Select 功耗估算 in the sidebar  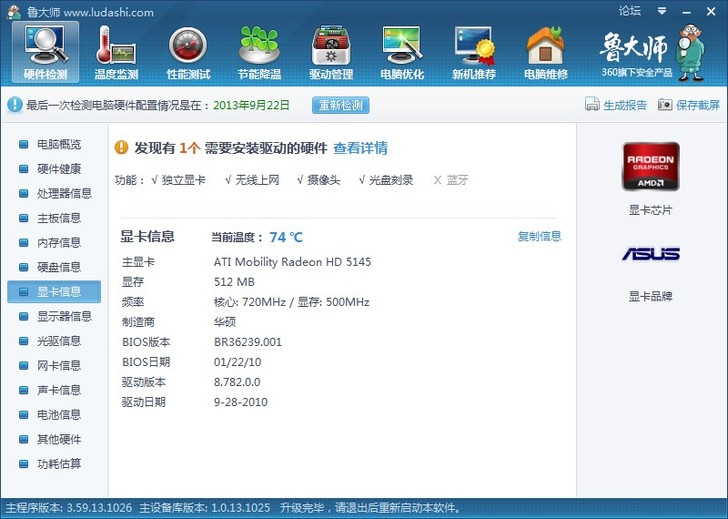tap(59, 464)
